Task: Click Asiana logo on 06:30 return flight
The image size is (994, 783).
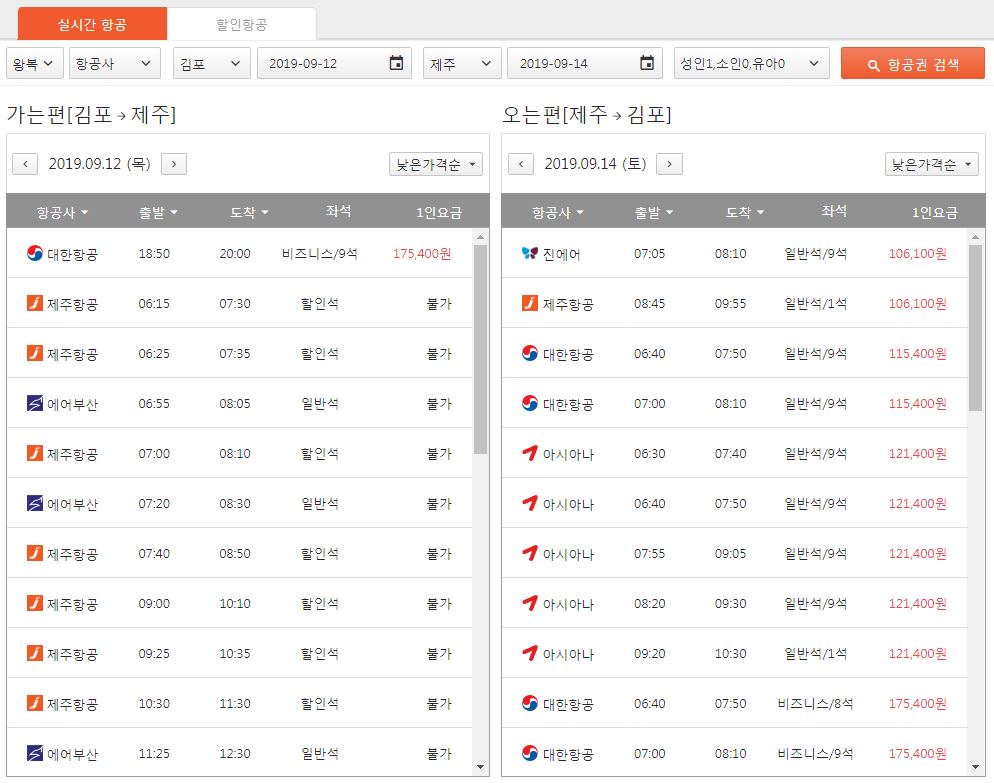Action: (530, 453)
